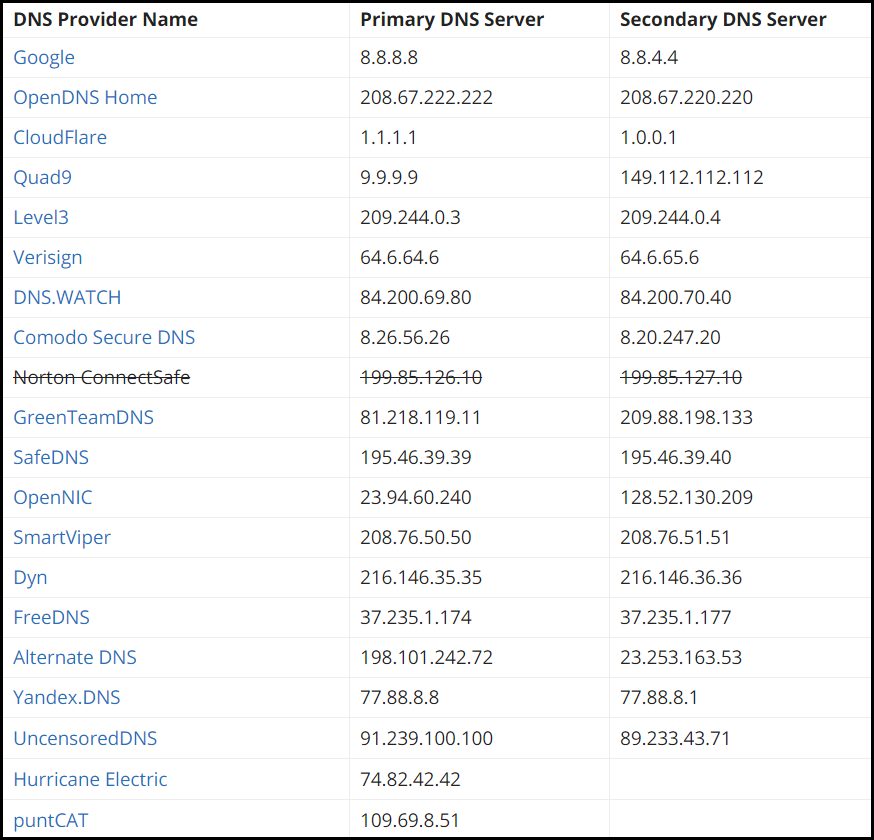Select DNS.WATCH primary address 84.200.69.80
Image resolution: width=874 pixels, height=840 pixels.
pyautogui.click(x=416, y=298)
